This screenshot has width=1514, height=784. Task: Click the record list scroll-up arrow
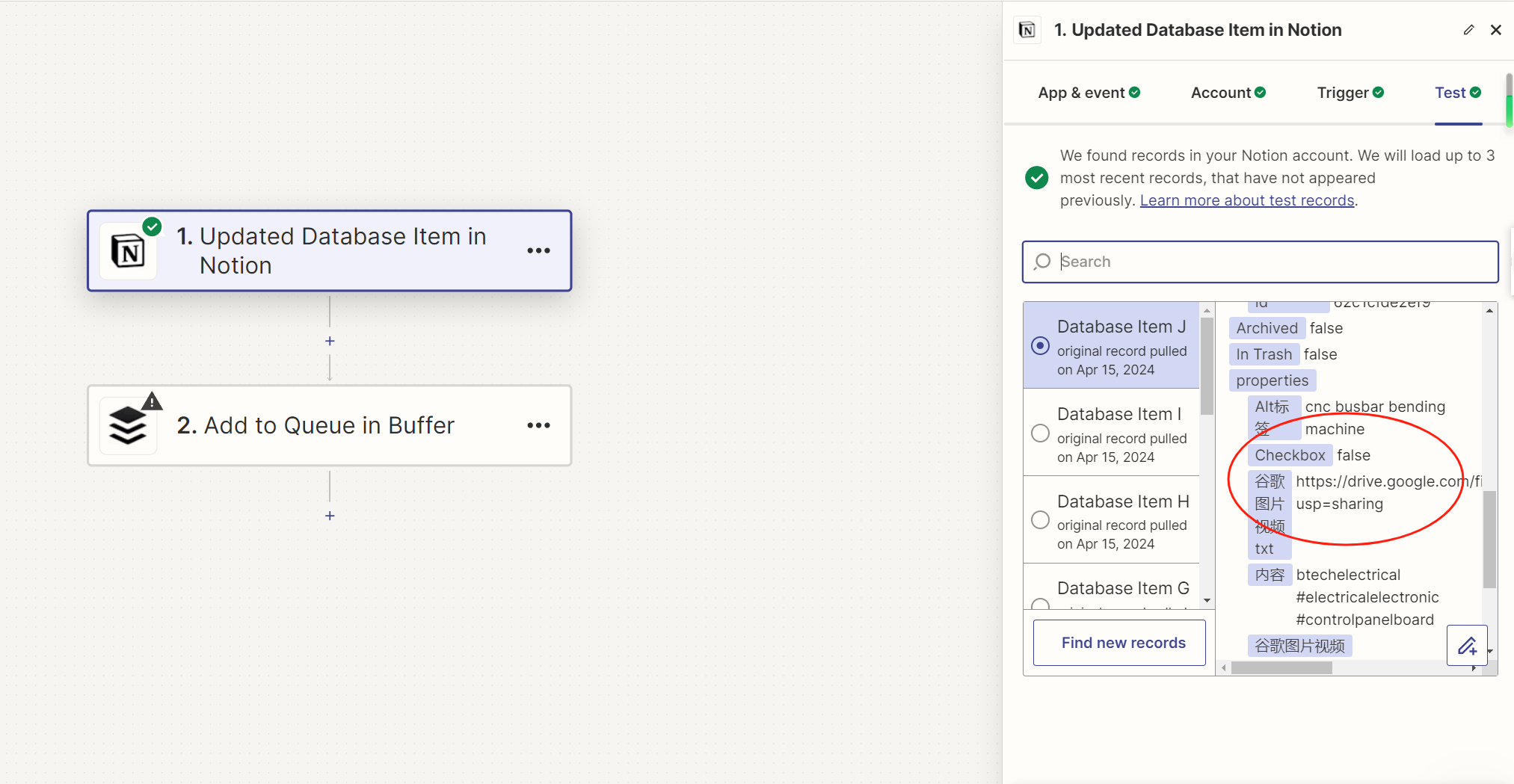1207,310
